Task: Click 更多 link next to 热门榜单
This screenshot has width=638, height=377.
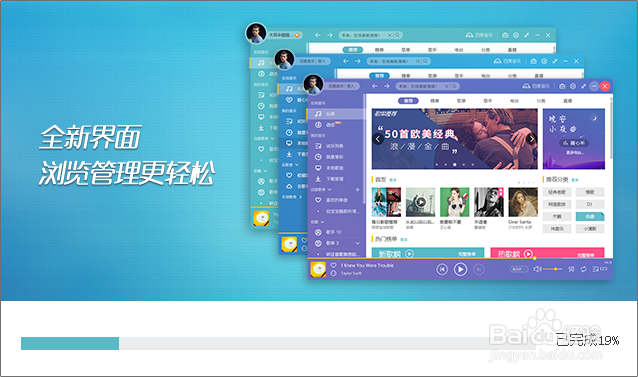Action: tap(404, 240)
